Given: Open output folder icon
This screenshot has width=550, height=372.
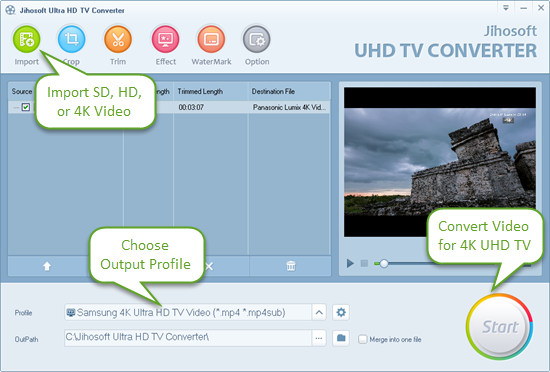Looking at the screenshot, I should pos(341,338).
